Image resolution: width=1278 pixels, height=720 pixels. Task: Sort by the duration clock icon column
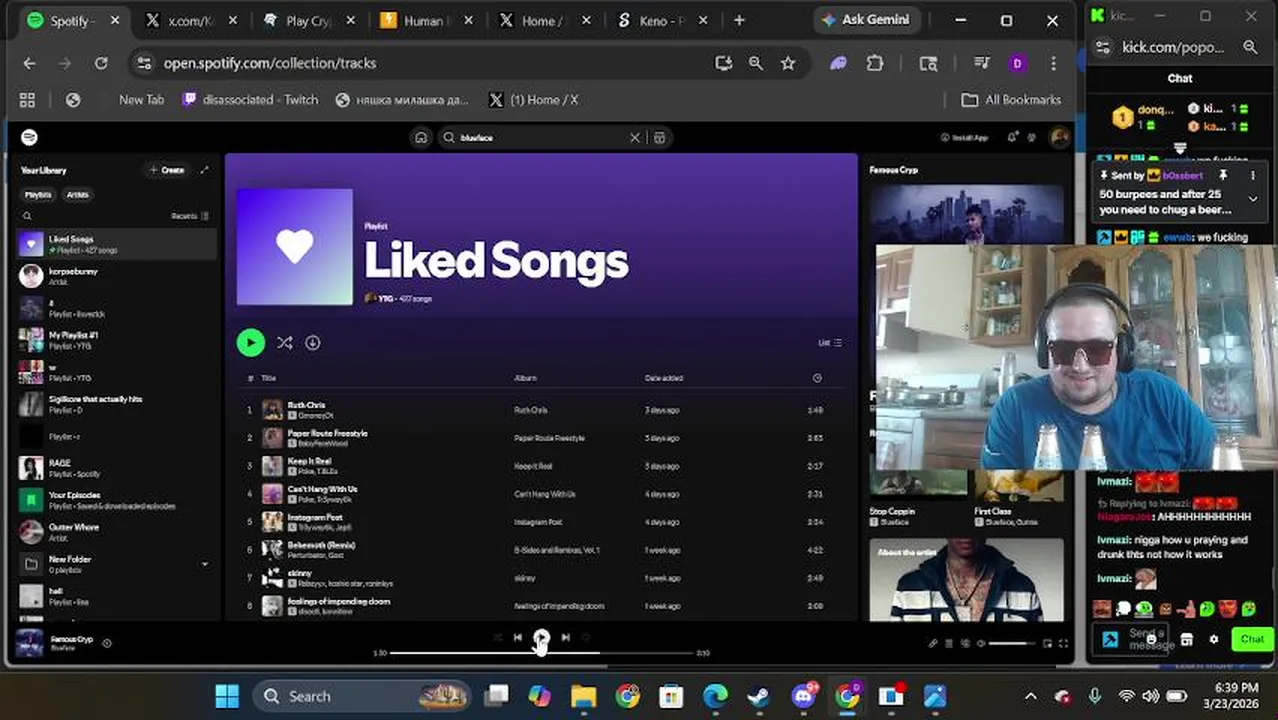[x=817, y=378]
